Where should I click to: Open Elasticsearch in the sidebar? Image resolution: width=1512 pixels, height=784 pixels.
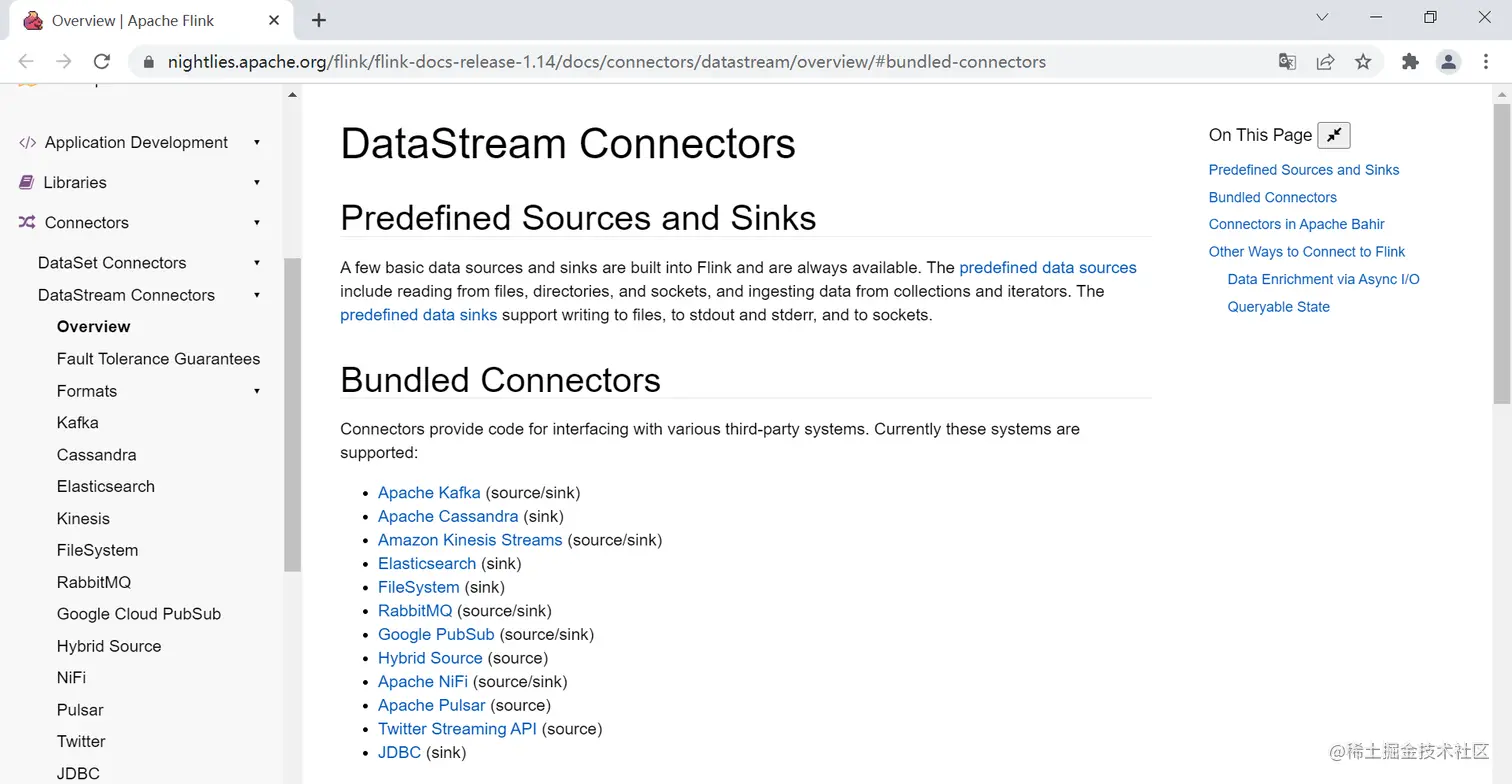click(x=106, y=487)
